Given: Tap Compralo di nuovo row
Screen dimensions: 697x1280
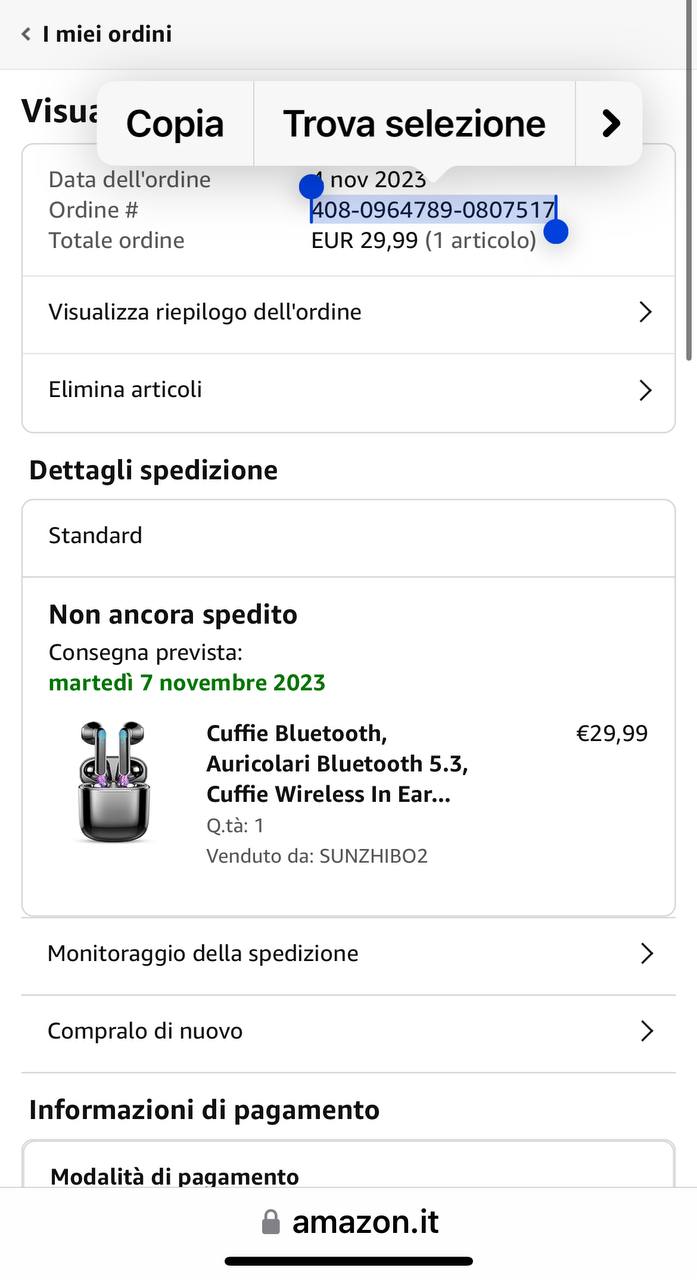Looking at the screenshot, I should 348,1031.
